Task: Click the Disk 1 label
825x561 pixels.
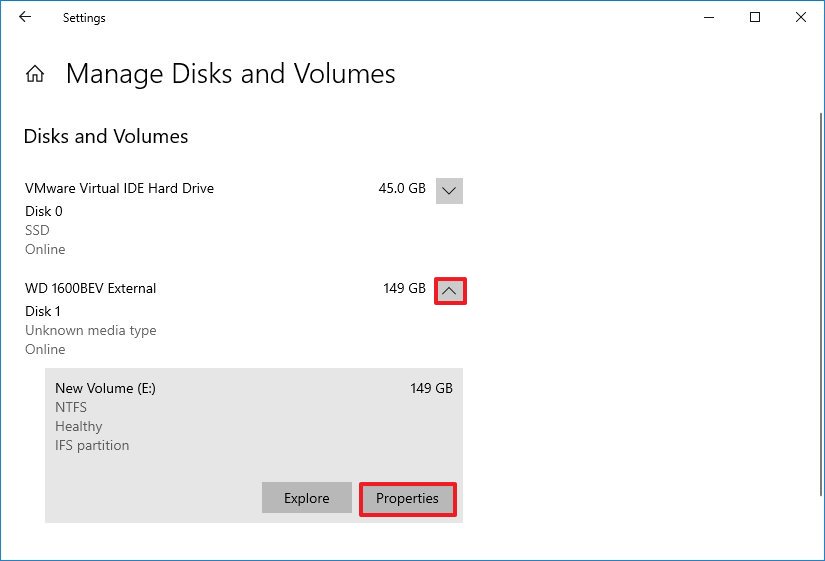Action: (x=43, y=312)
